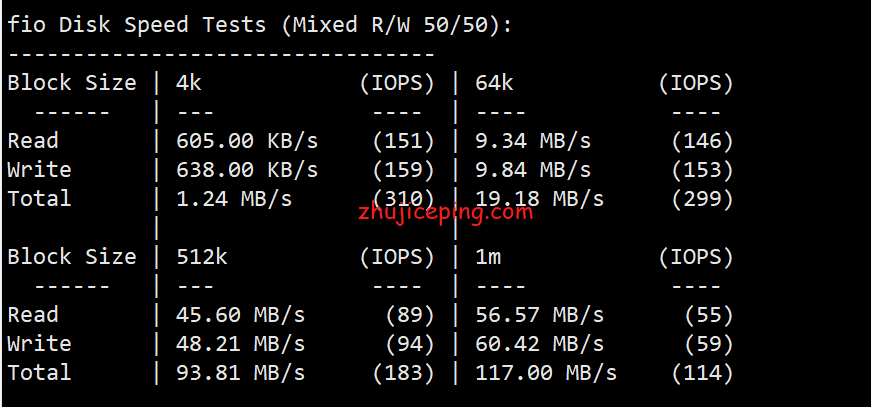871x407 pixels.
Task: Click the fio Disk Speed Tests heading
Action: pyautogui.click(x=259, y=24)
